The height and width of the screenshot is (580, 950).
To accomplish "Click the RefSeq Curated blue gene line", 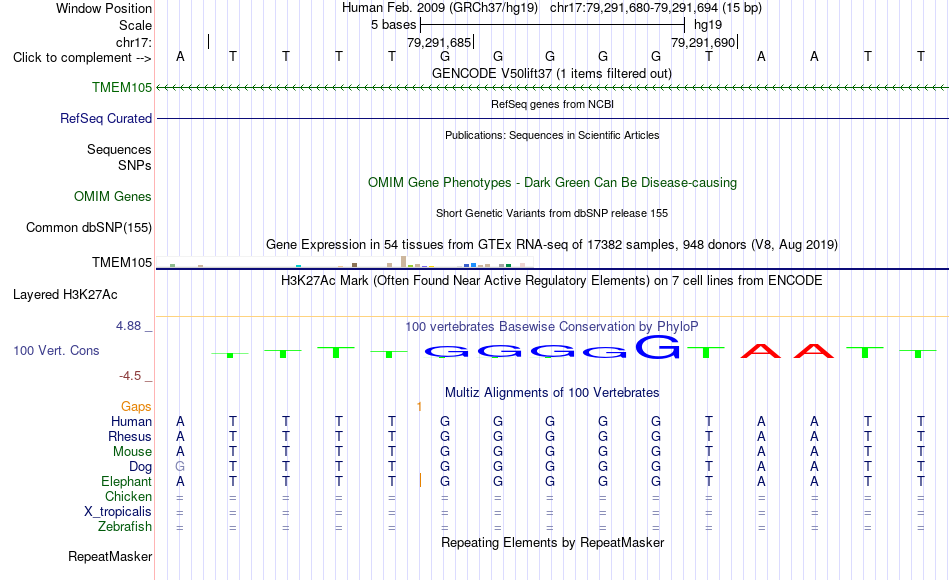I will coord(553,119).
